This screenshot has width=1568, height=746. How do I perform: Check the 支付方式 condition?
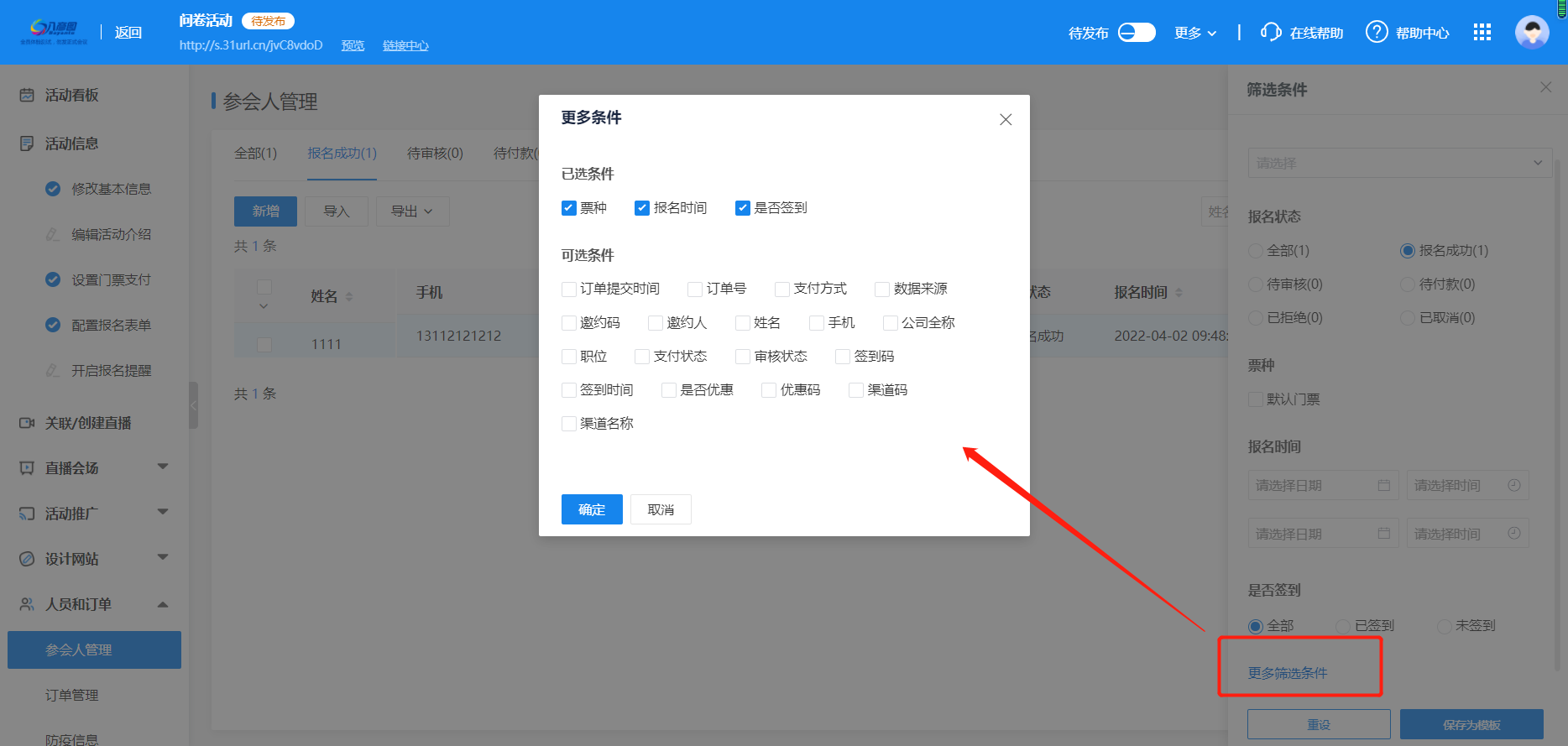[782, 290]
